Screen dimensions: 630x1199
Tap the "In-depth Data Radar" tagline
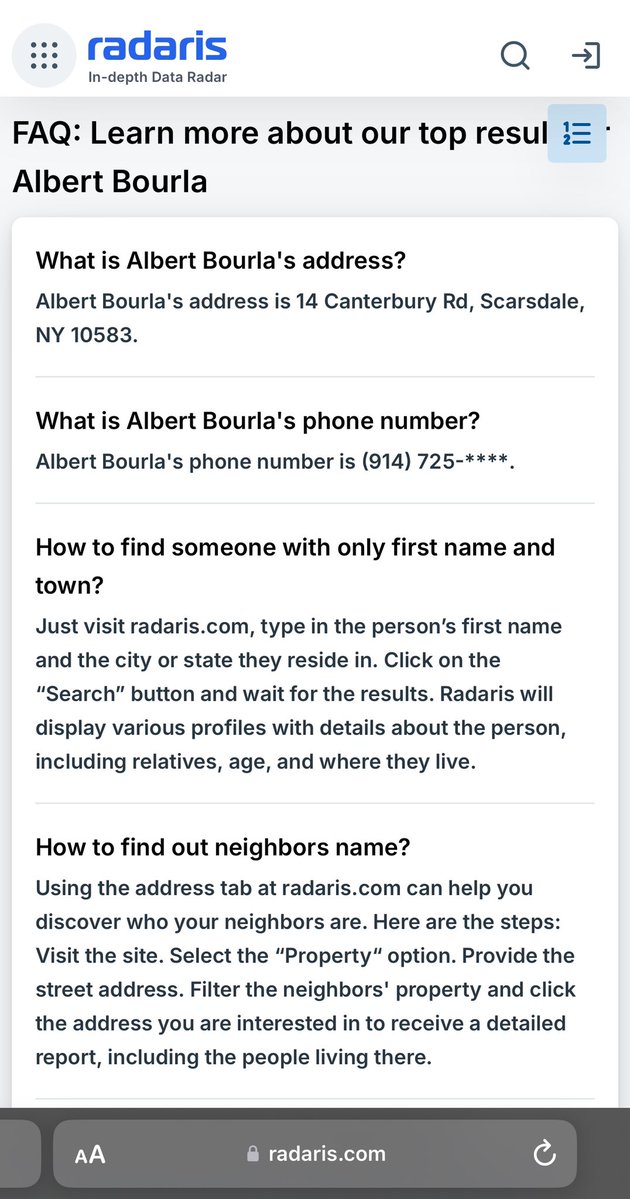157,78
